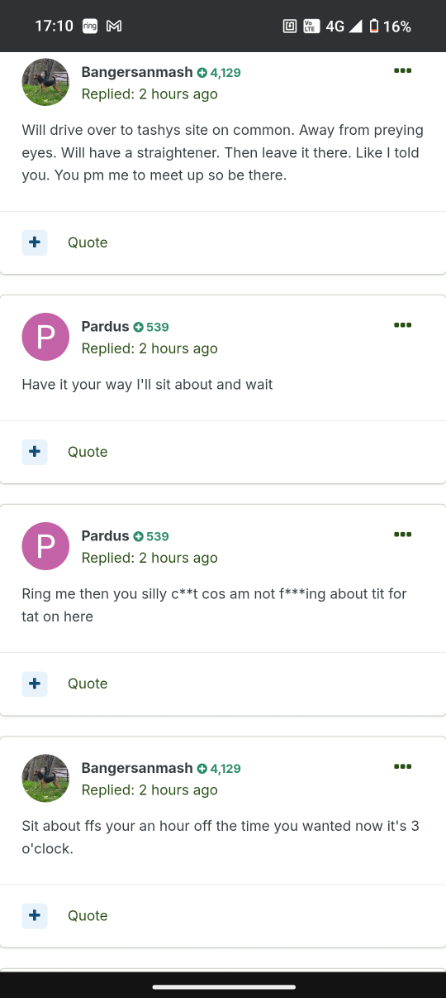Quote Pardus's 'Ring me then' reply
The image size is (446, 998).
88,684
